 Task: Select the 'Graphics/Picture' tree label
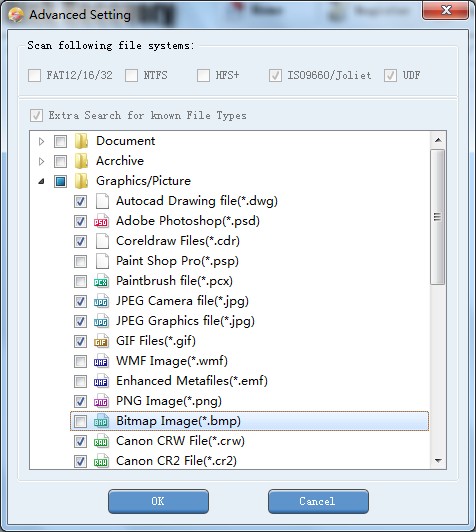(x=143, y=181)
